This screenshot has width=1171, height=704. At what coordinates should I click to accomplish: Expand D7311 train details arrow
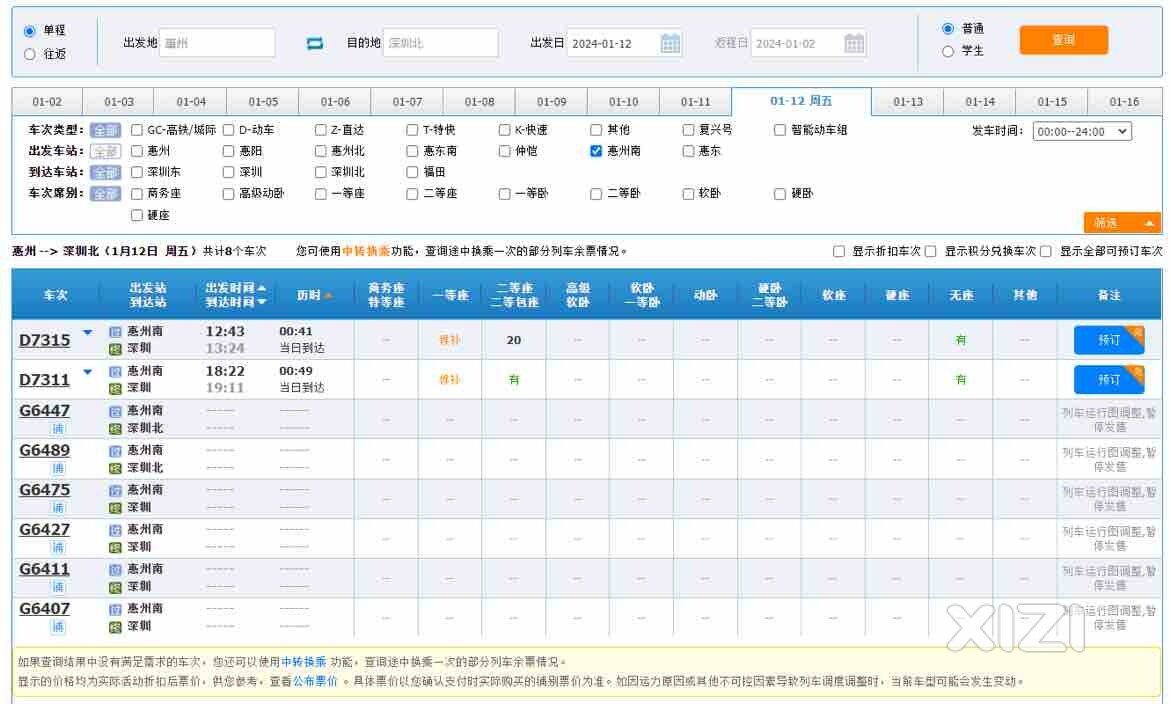(88, 372)
